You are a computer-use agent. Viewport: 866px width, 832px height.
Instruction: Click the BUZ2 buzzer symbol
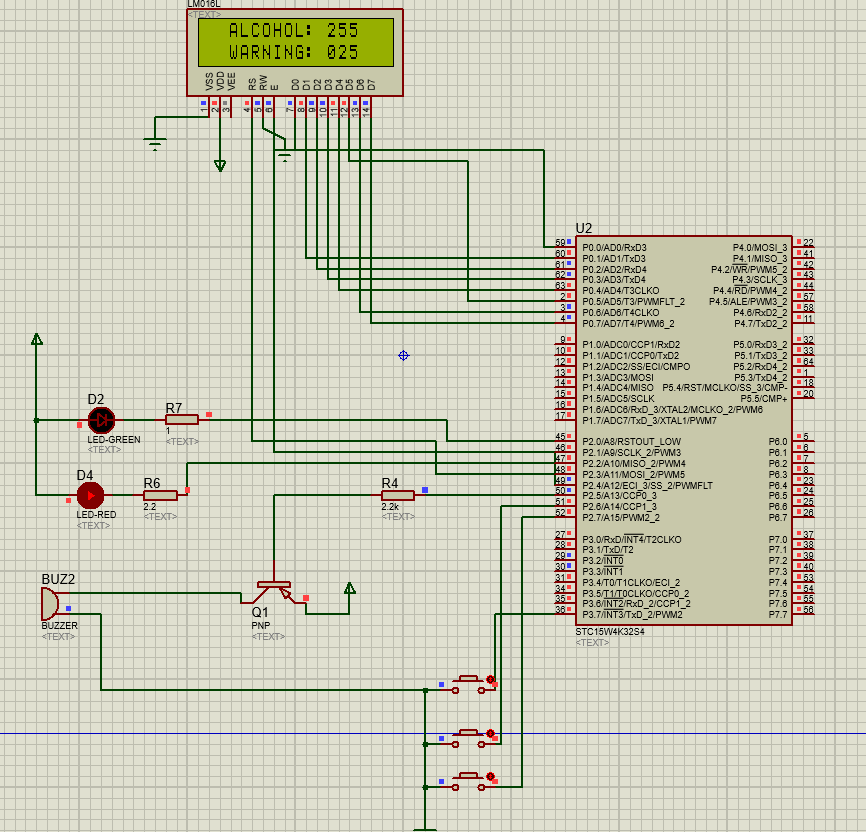(x=50, y=604)
